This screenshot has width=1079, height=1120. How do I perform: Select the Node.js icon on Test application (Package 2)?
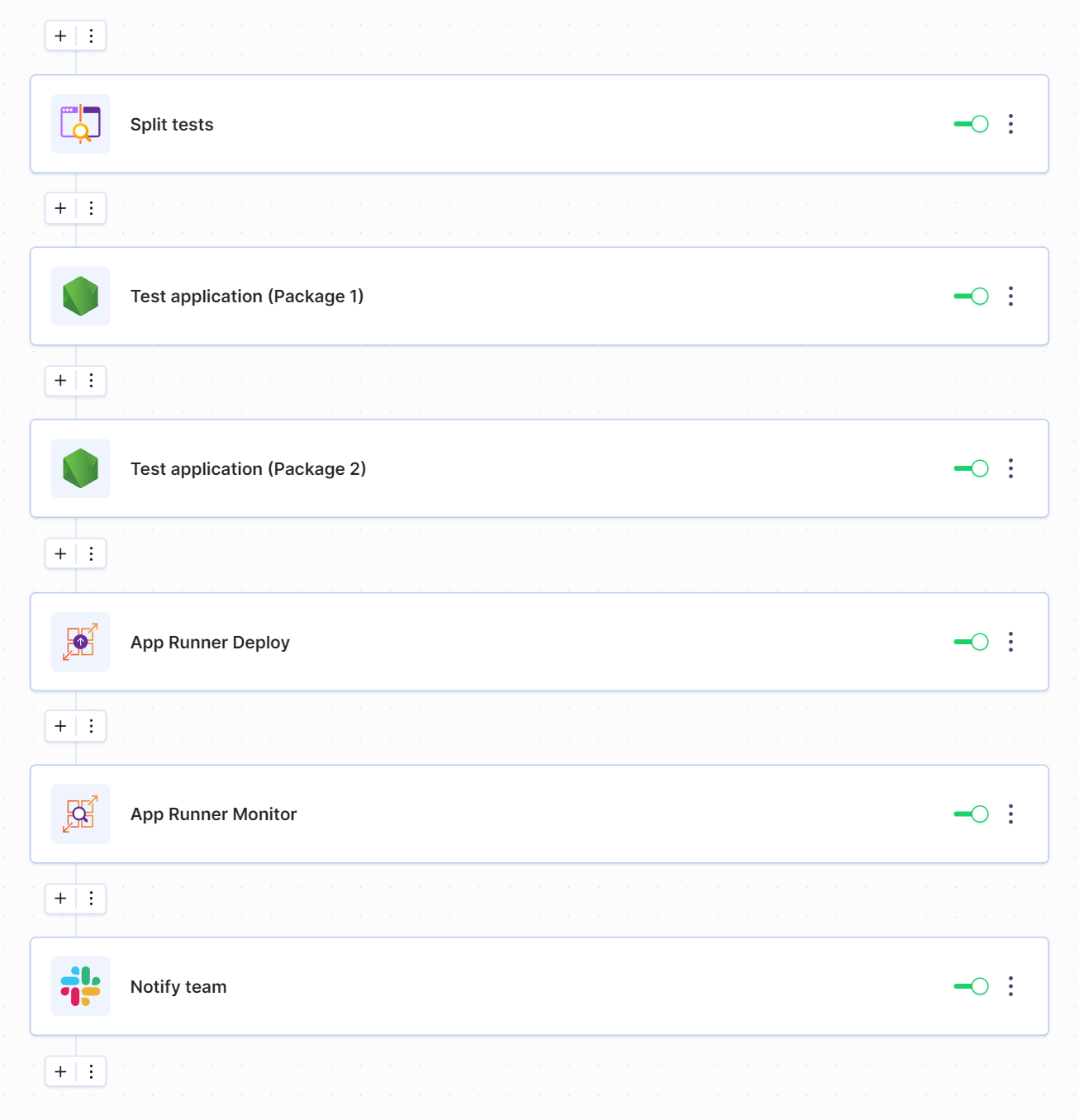coord(80,468)
